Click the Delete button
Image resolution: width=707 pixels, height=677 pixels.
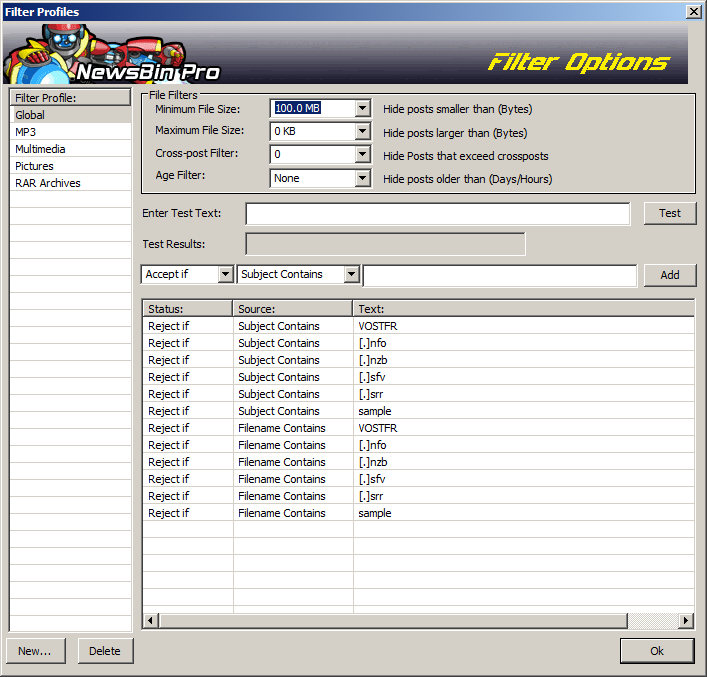105,651
